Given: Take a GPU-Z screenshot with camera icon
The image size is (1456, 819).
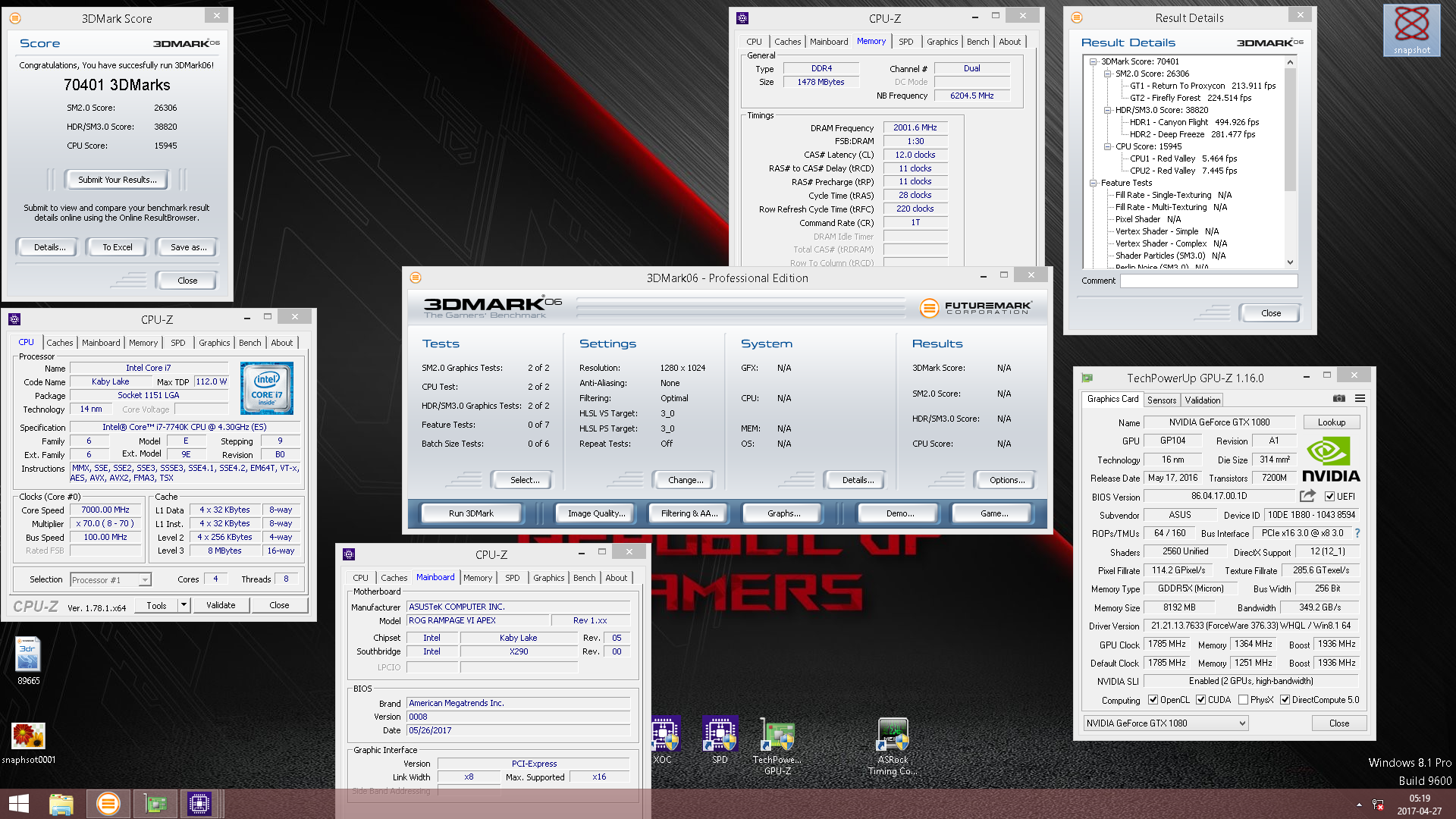Looking at the screenshot, I should [1339, 399].
